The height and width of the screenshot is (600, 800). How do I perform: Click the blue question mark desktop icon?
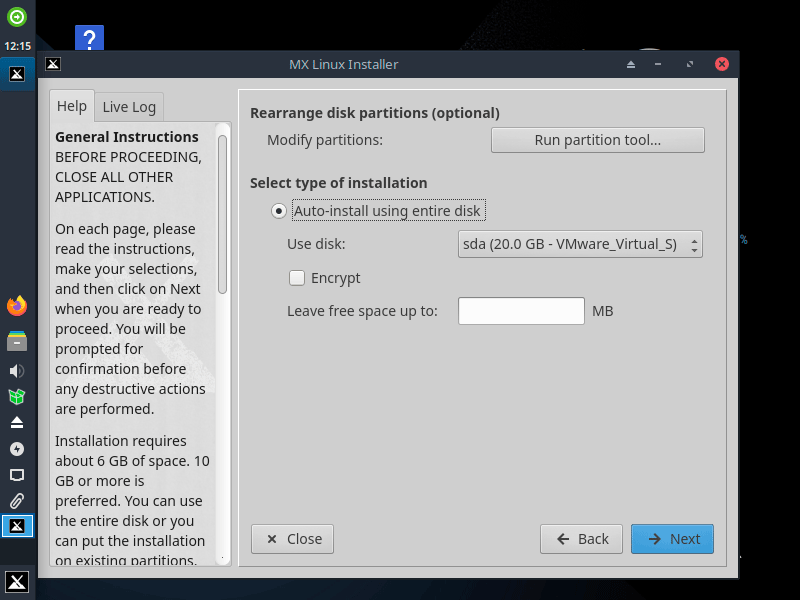coord(89,41)
